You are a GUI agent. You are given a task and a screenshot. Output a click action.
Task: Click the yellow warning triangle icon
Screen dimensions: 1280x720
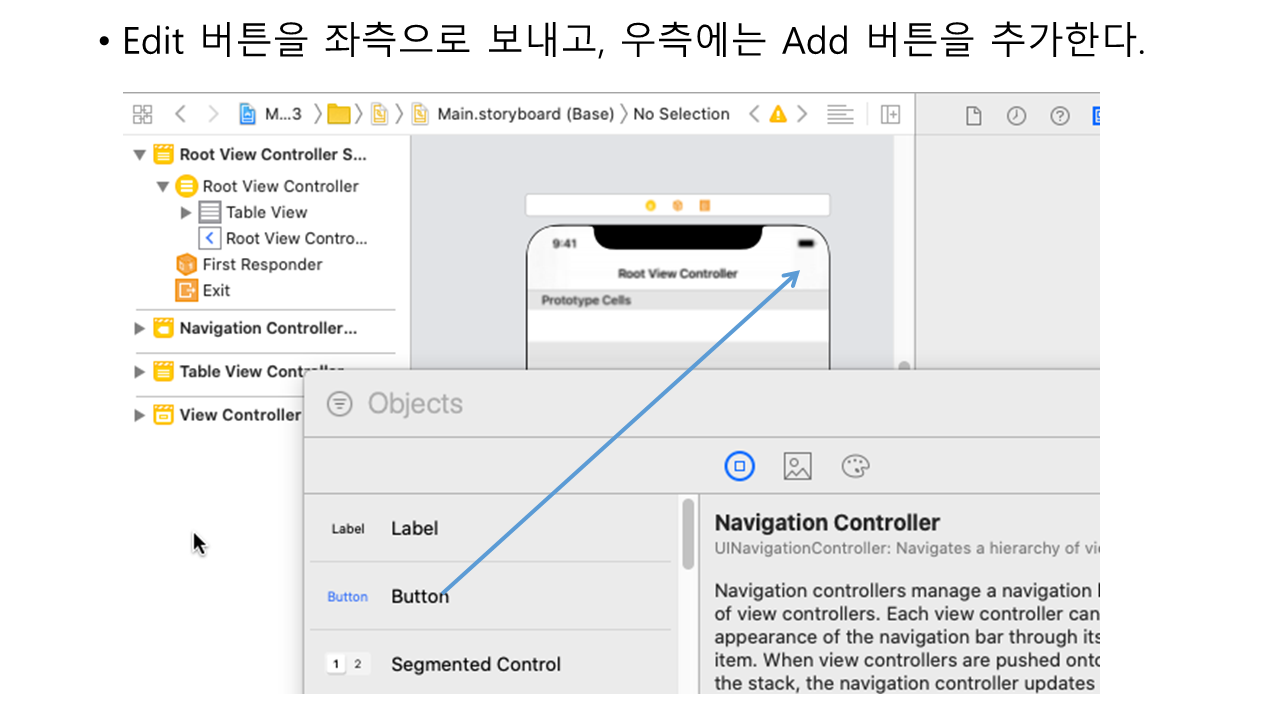pos(778,114)
